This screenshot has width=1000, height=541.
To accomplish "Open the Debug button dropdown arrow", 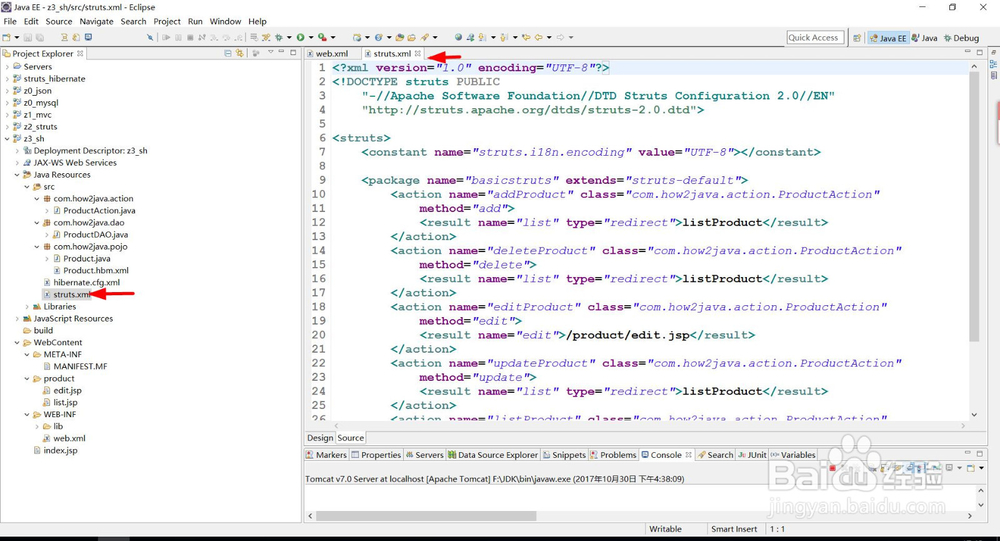I will coord(289,38).
